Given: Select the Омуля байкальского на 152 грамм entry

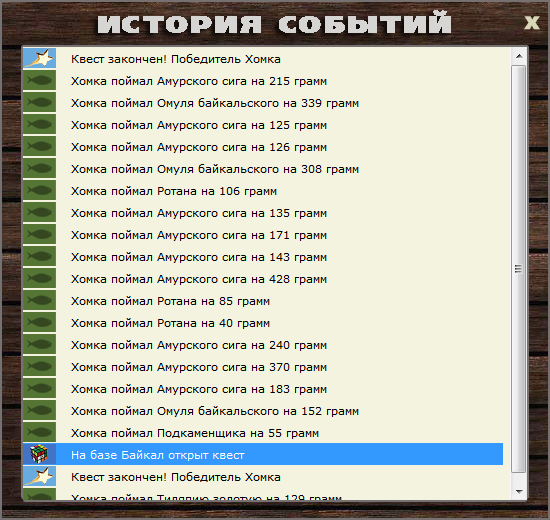Looking at the screenshot, I should click(x=263, y=411).
